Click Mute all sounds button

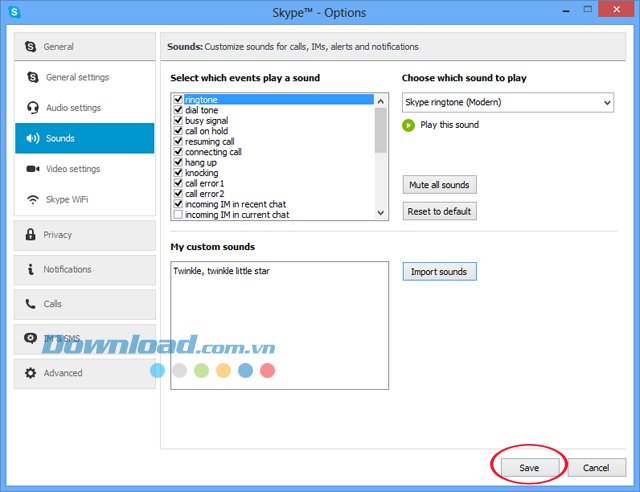439,185
